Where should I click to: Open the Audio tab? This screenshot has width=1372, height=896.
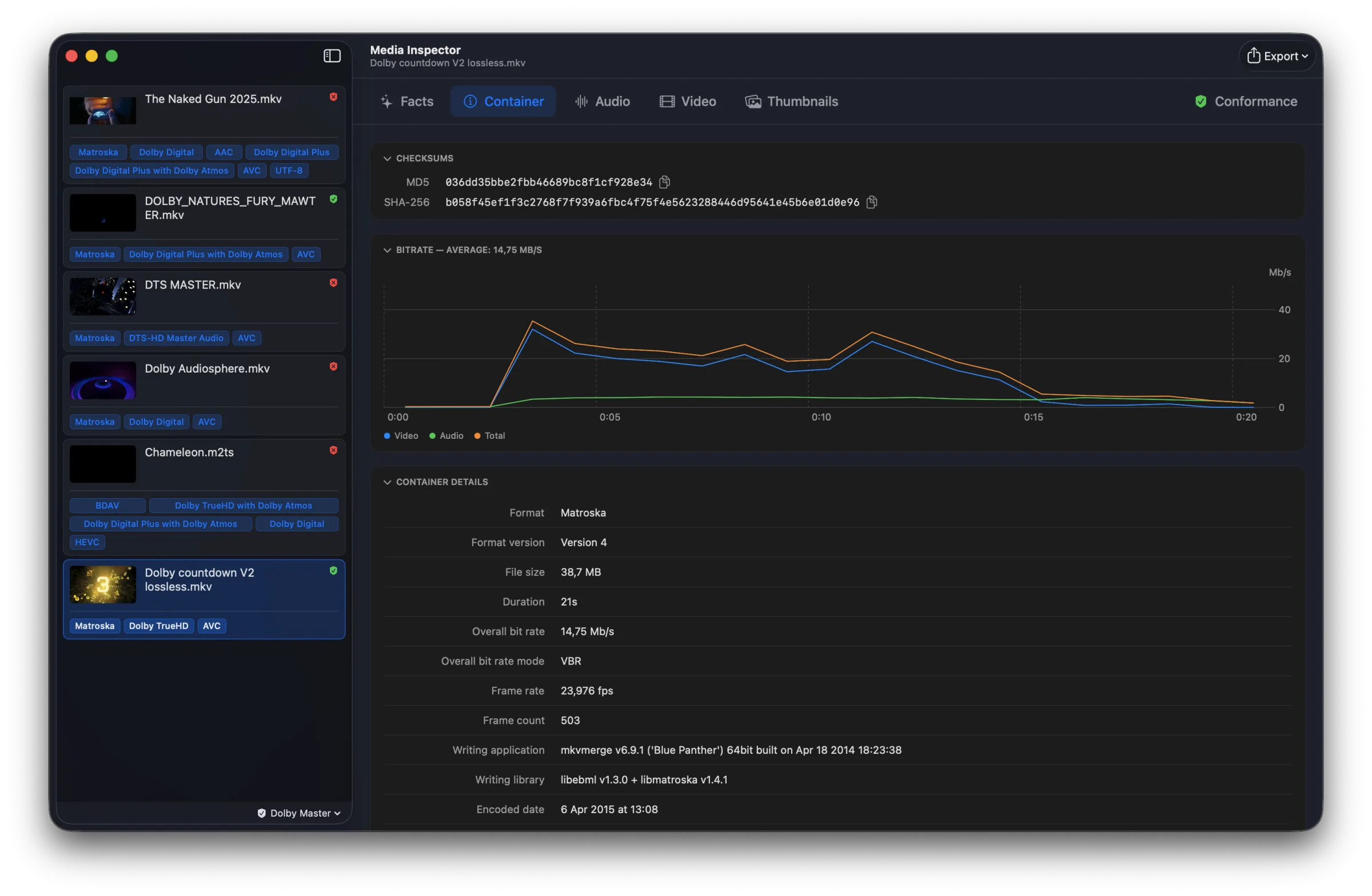point(603,102)
